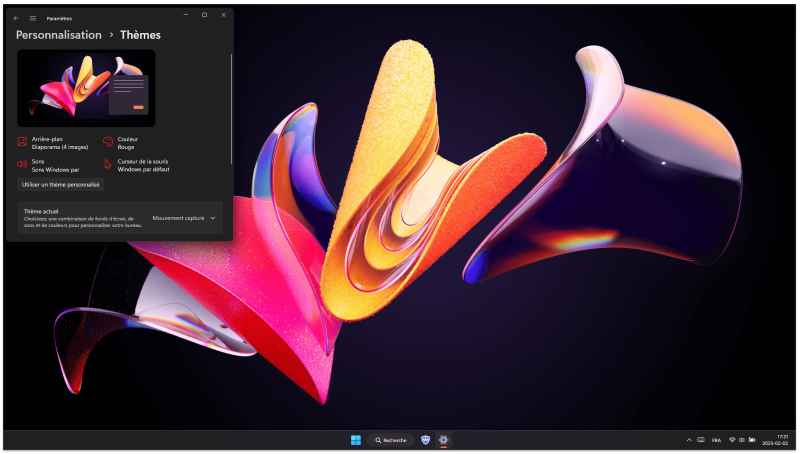The width and height of the screenshot is (800, 454).
Task: Open Sons sound settings icon
Action: tap(22, 163)
